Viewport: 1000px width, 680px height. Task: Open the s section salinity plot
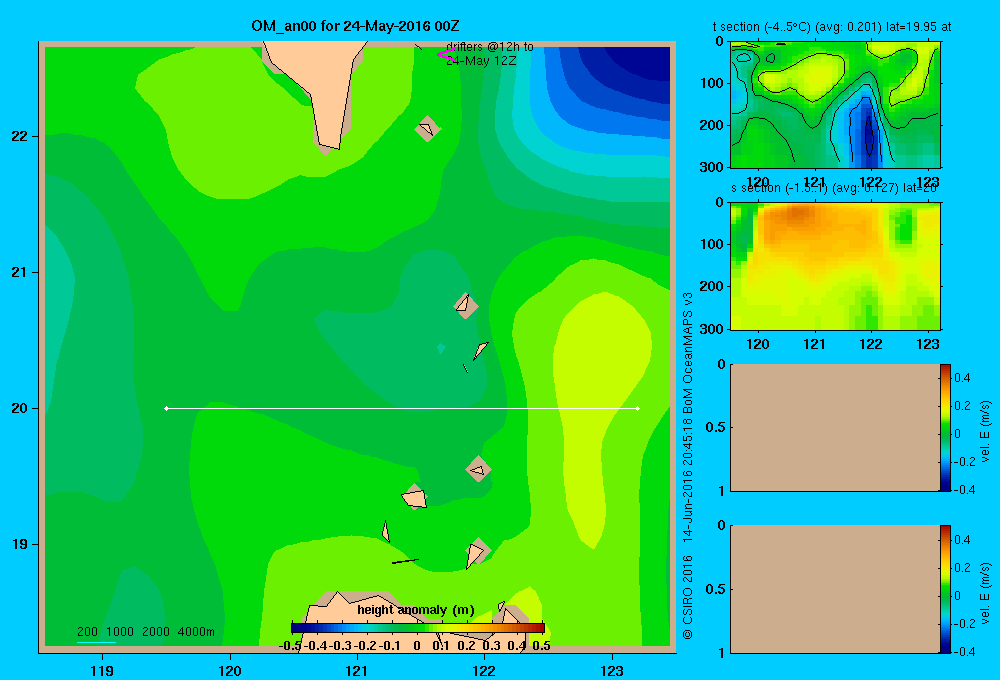coord(835,266)
